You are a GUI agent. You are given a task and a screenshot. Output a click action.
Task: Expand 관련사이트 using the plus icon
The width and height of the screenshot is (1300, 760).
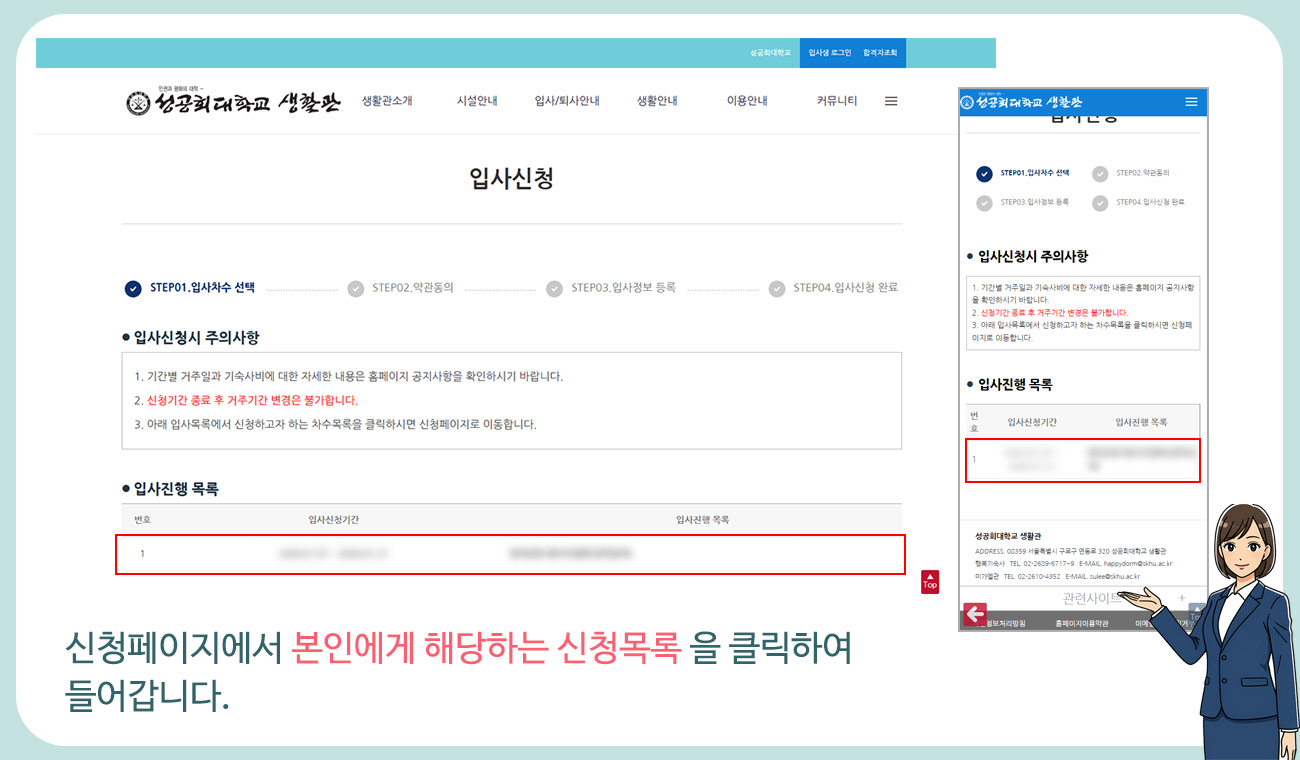(1182, 597)
